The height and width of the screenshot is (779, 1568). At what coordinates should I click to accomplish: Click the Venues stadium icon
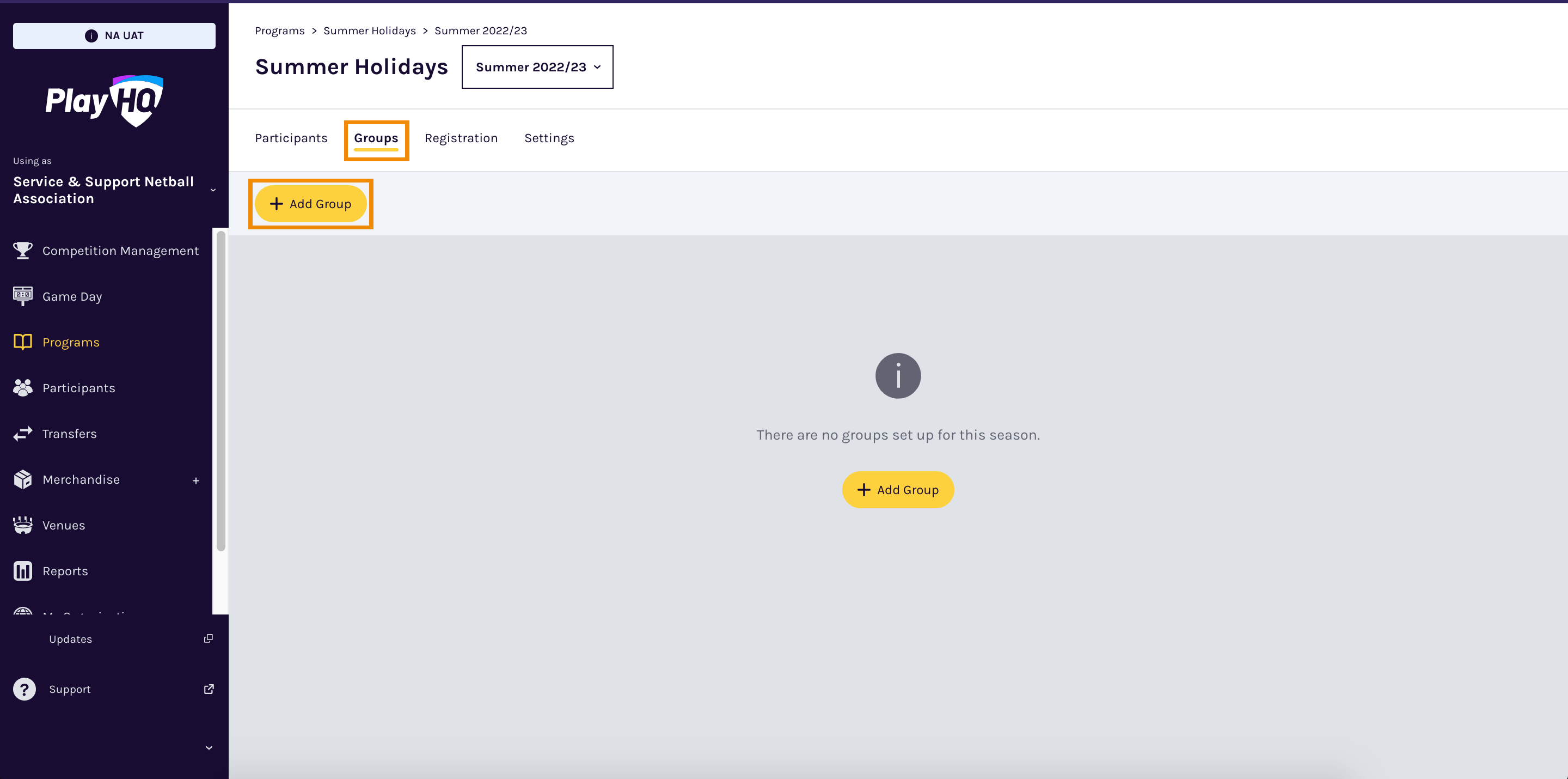[22, 525]
